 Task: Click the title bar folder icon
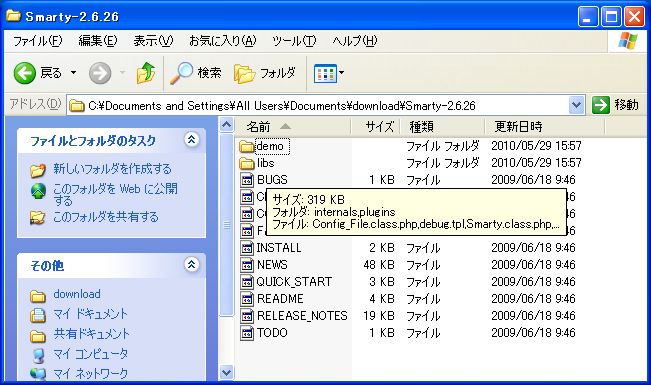13,16
